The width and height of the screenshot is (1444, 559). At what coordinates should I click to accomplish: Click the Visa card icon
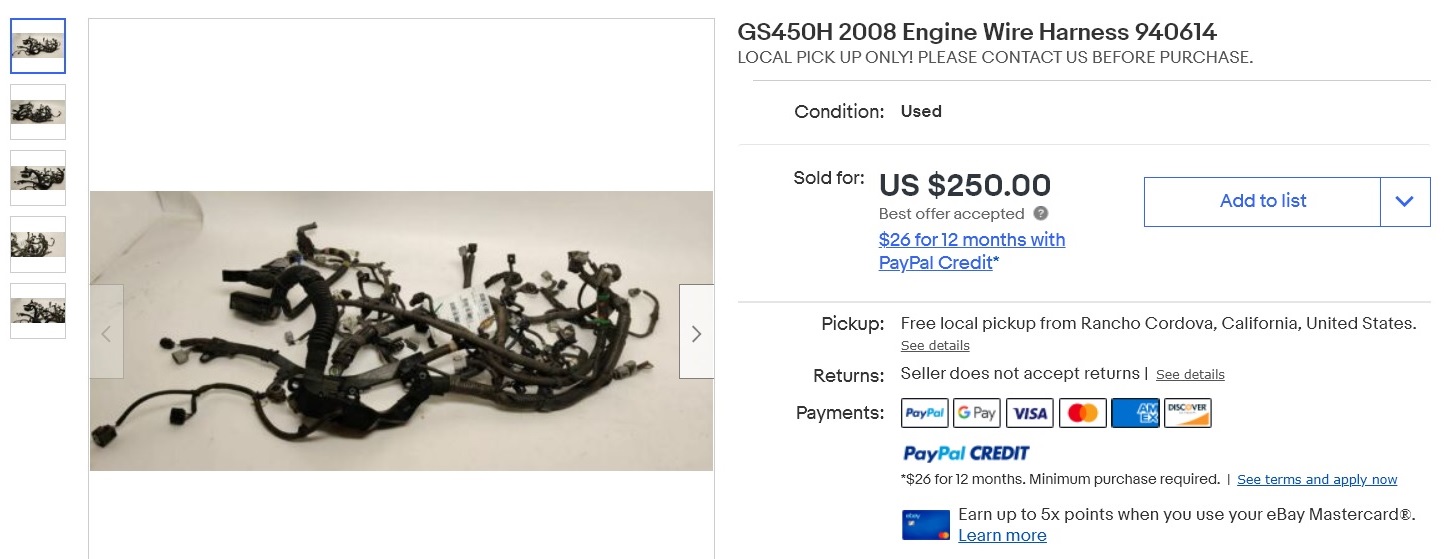click(x=1030, y=413)
